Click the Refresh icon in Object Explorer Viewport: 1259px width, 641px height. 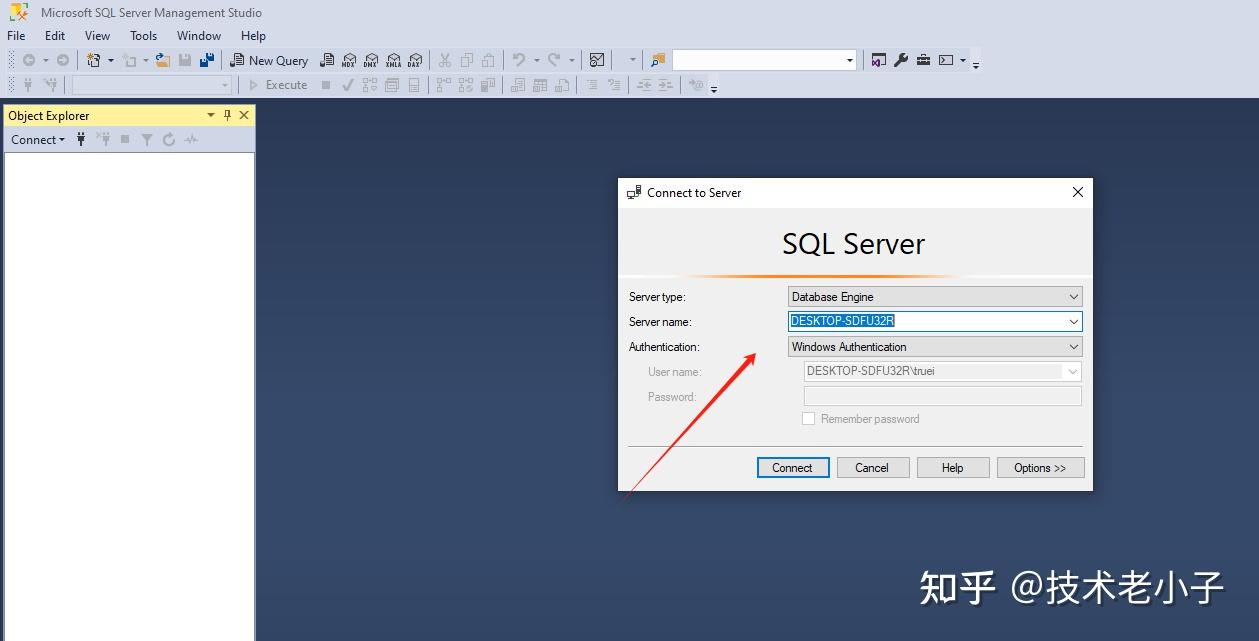point(167,139)
